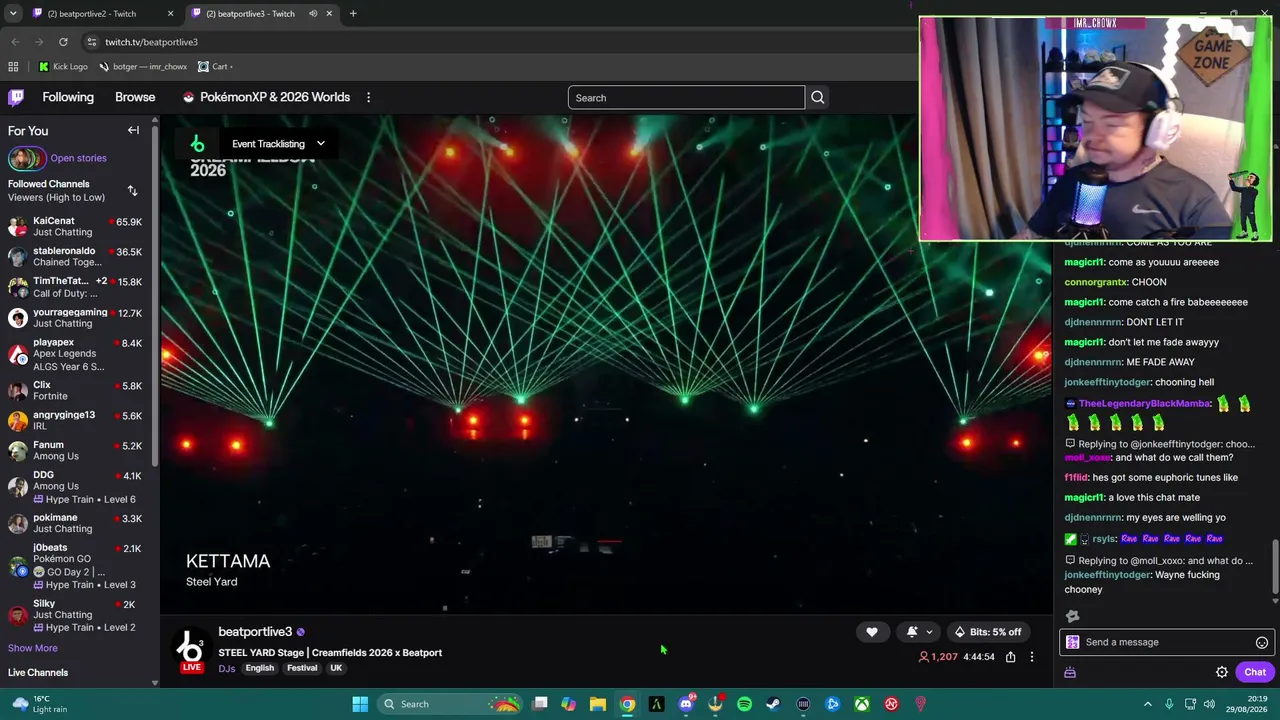The width and height of the screenshot is (1280, 720).
Task: Reload the Twitch page
Action: tap(63, 42)
